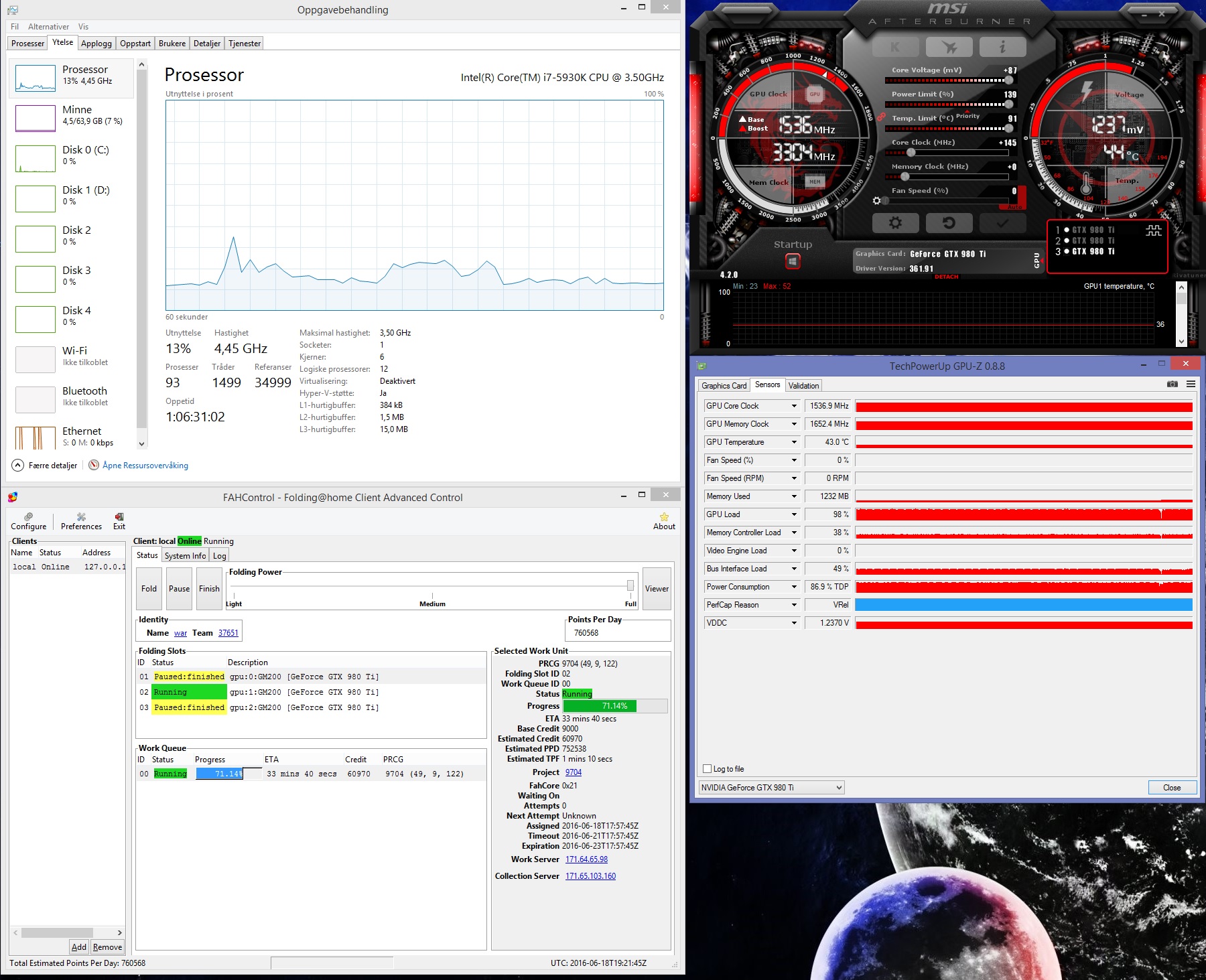Open the GPU Memory Clock sensor dropdown

(794, 424)
